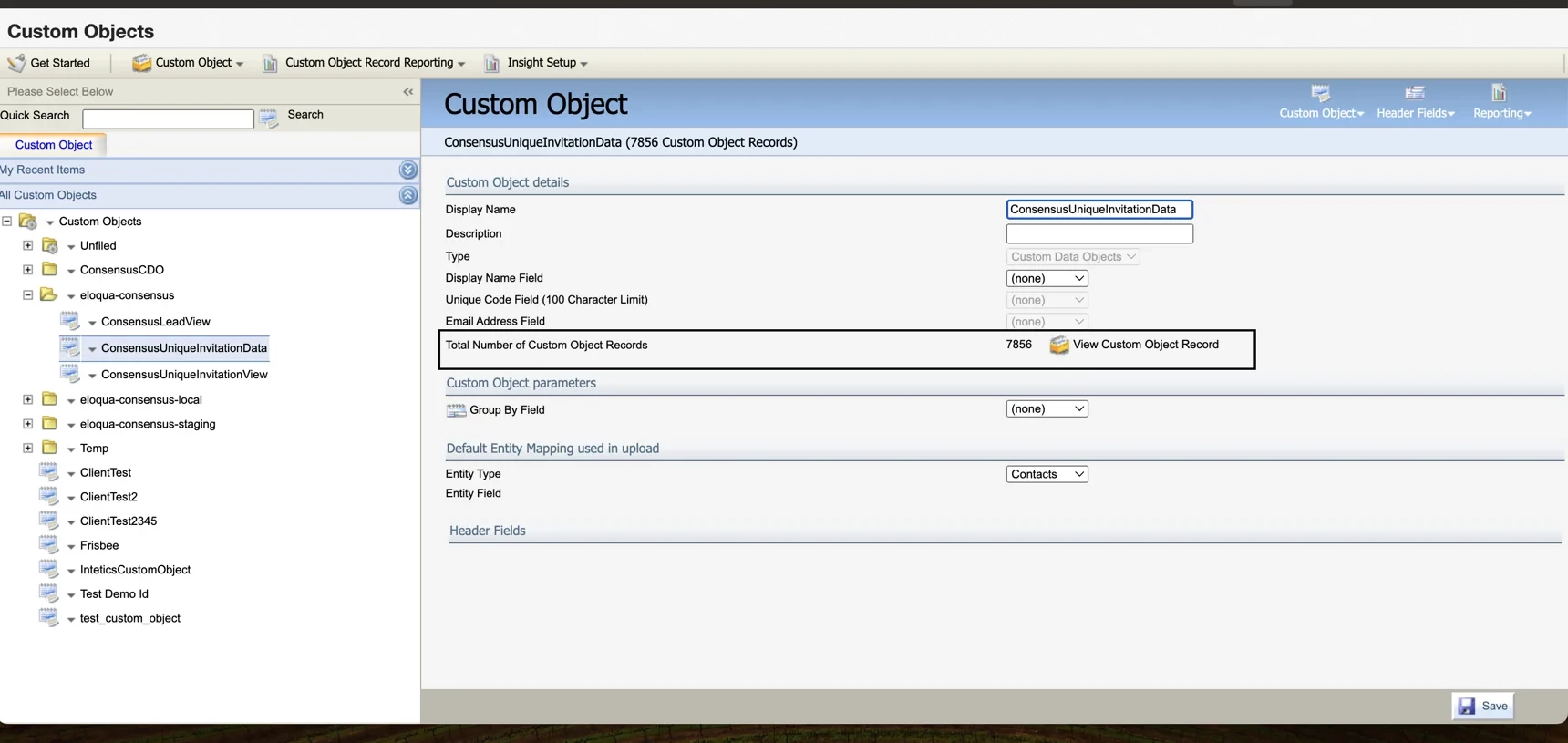The image size is (1568, 743).
Task: Select ConsensusUniqueInvitationData in the tree
Action: click(x=184, y=348)
